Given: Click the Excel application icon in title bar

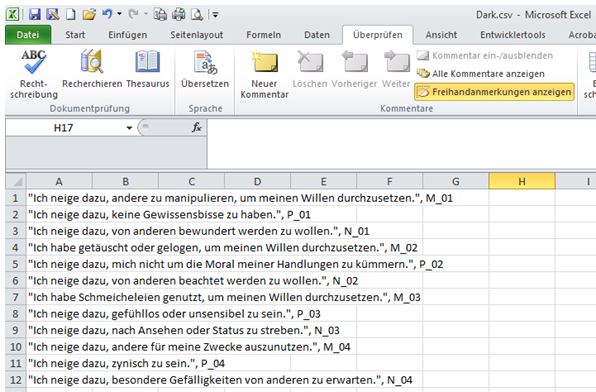Looking at the screenshot, I should [13, 15].
